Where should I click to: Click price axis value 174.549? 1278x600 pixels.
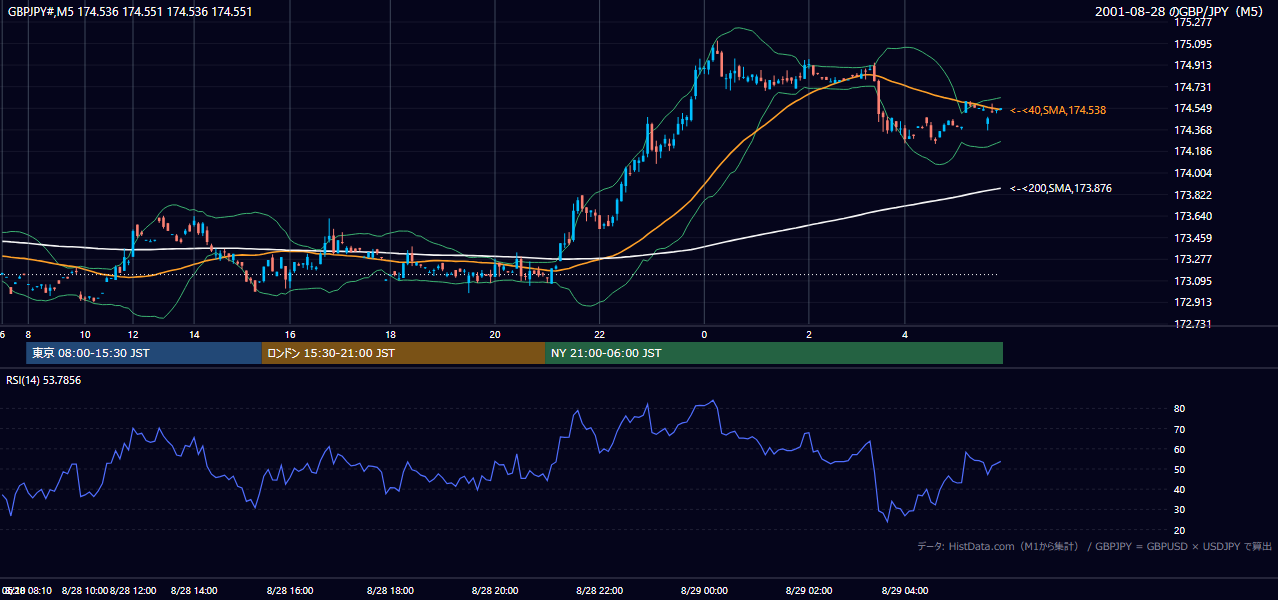coord(1192,108)
